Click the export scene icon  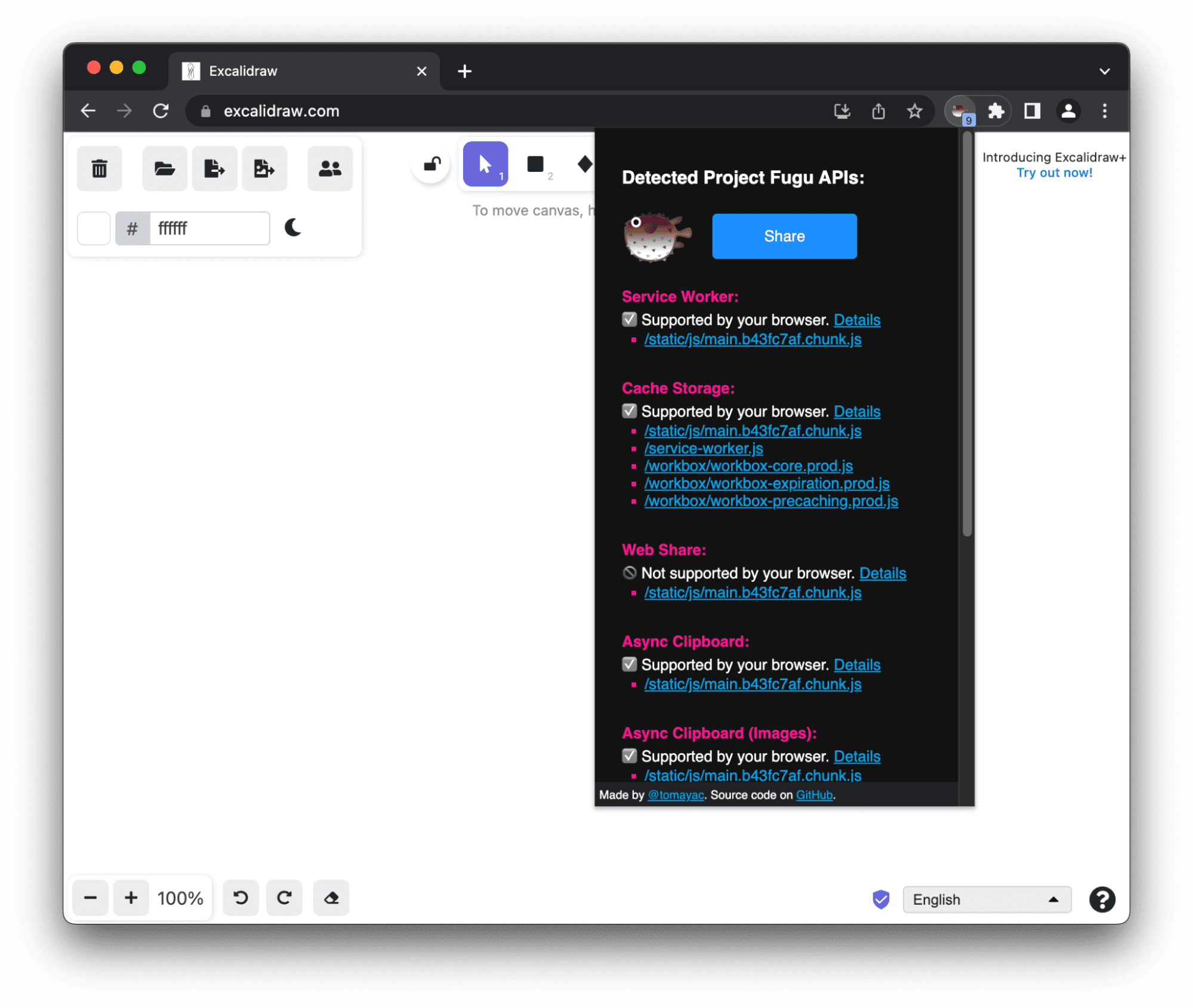[x=213, y=168]
